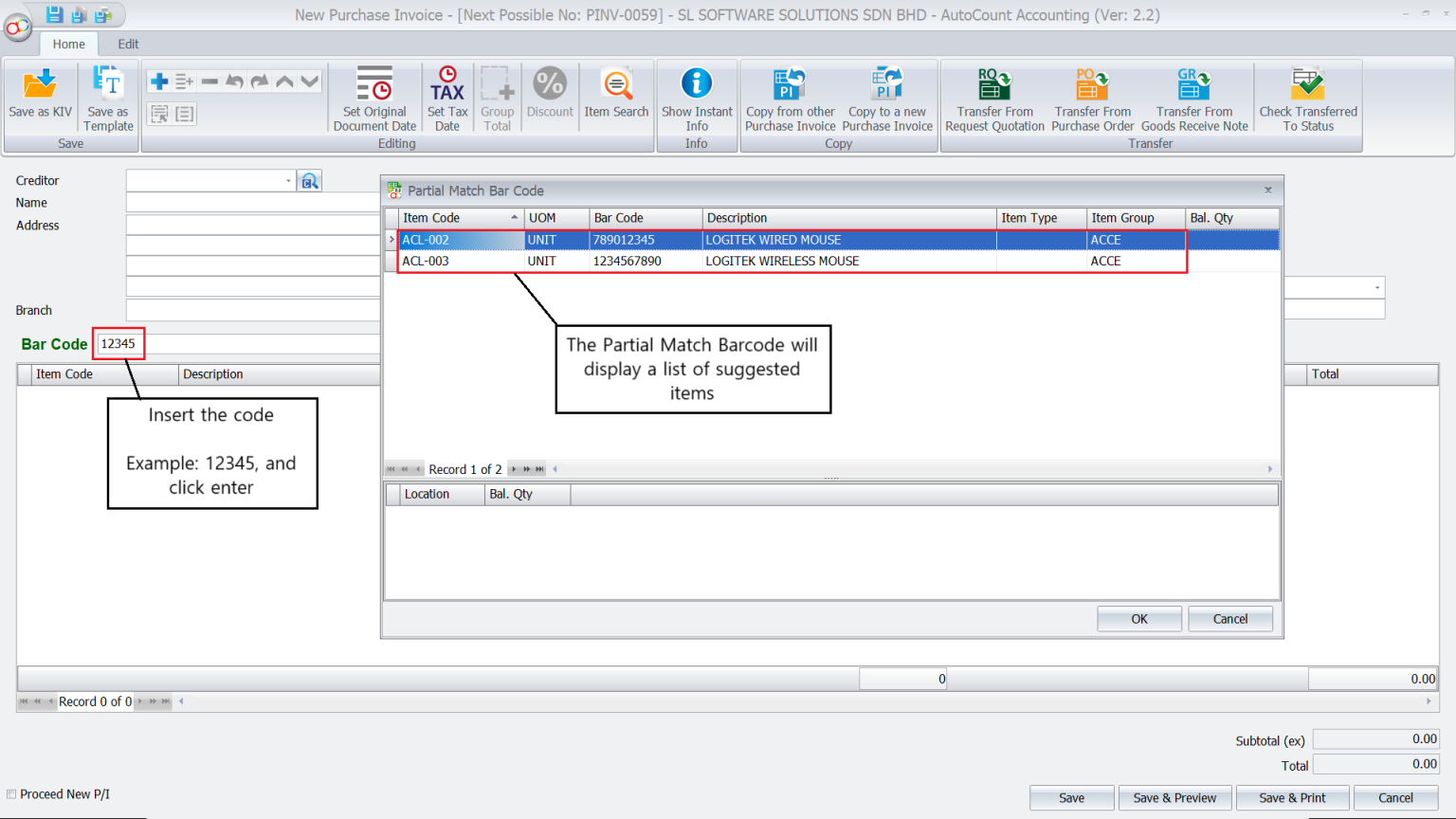Screen dimensions: 1456x819
Task: Confirm with OK in Partial Match dialog
Action: (1138, 618)
